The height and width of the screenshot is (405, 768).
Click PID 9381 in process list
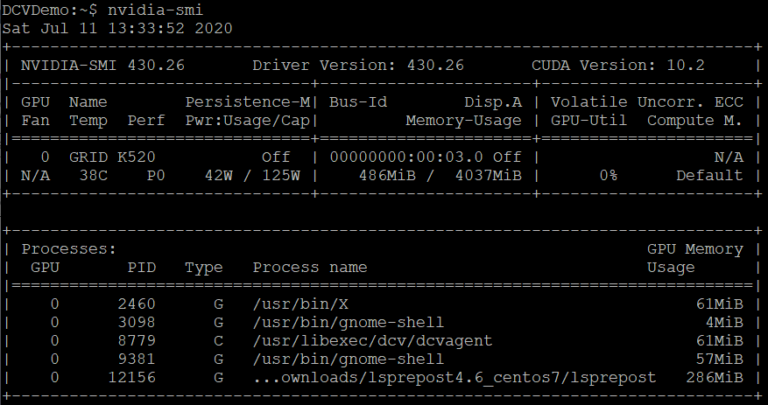pyautogui.click(x=136, y=359)
